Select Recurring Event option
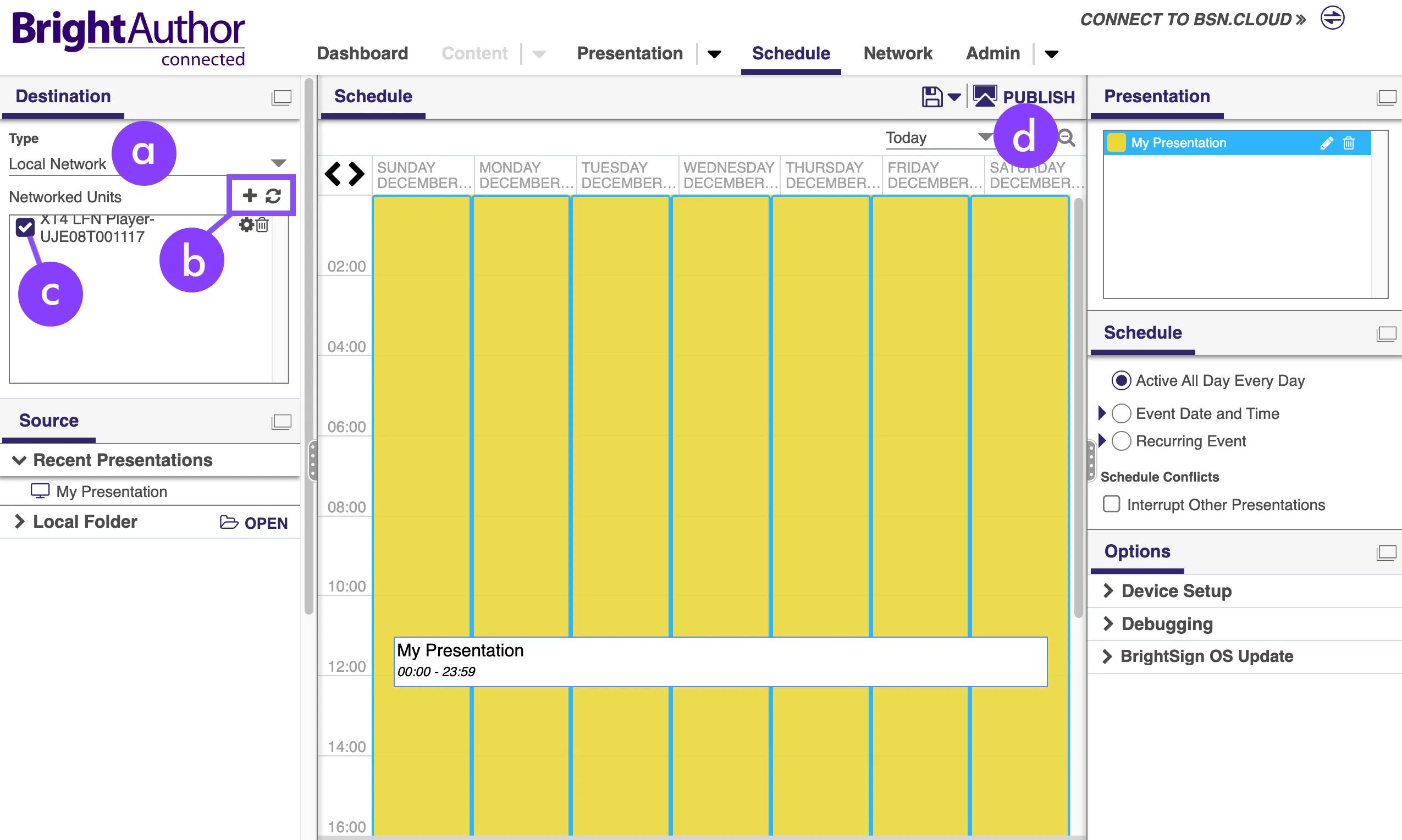 (x=1121, y=441)
